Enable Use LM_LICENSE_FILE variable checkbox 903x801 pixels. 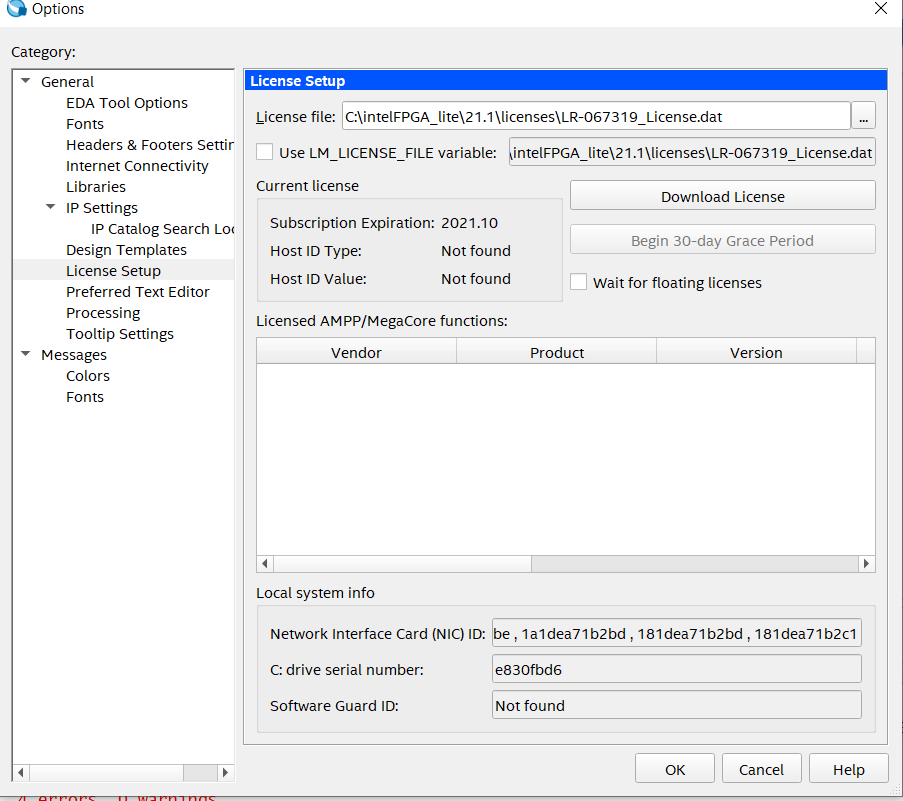(x=264, y=152)
